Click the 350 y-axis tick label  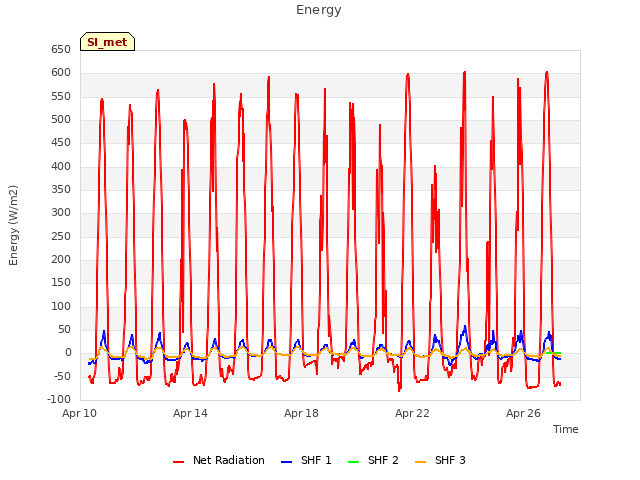pos(61,190)
